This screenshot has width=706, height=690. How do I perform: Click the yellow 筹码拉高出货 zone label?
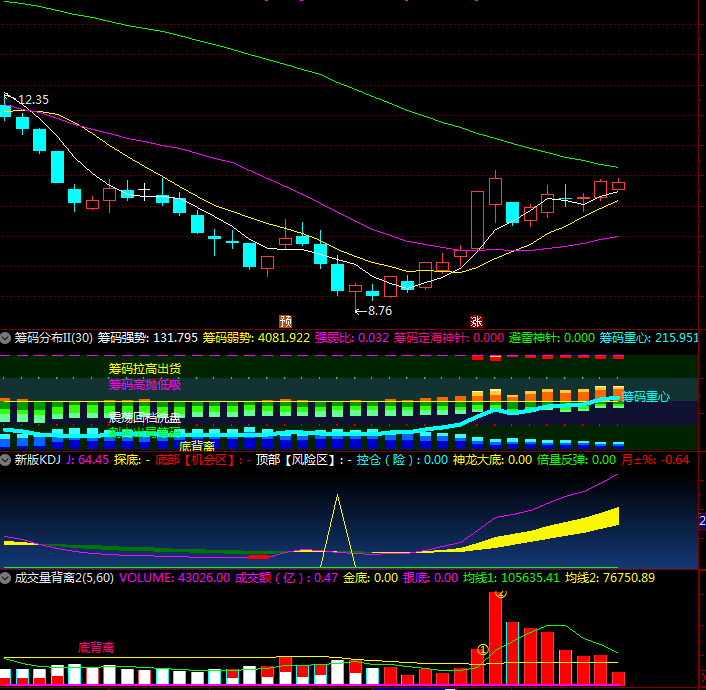145,369
